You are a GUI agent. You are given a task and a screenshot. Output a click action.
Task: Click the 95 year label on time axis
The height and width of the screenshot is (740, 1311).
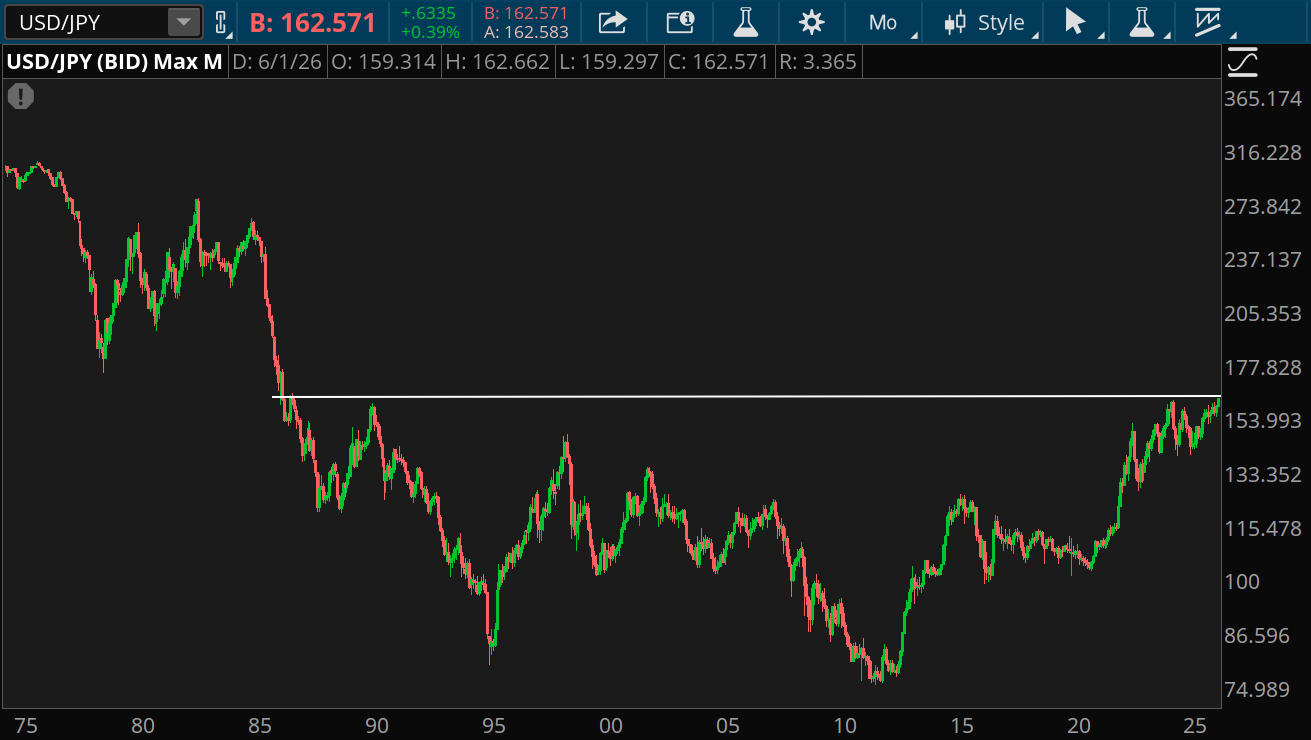pyautogui.click(x=494, y=726)
